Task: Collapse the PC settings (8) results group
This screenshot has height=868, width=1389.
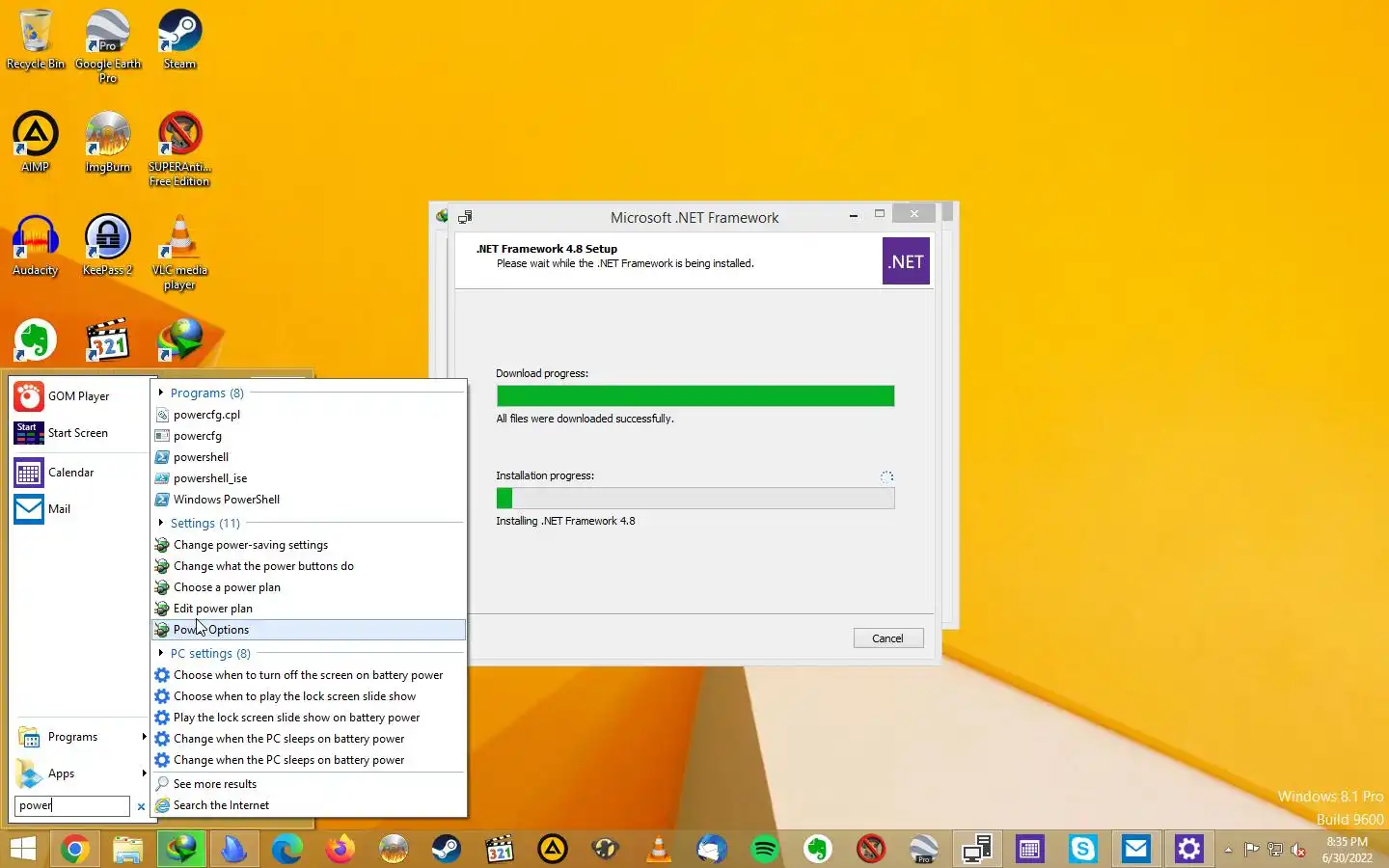Action: click(x=161, y=653)
